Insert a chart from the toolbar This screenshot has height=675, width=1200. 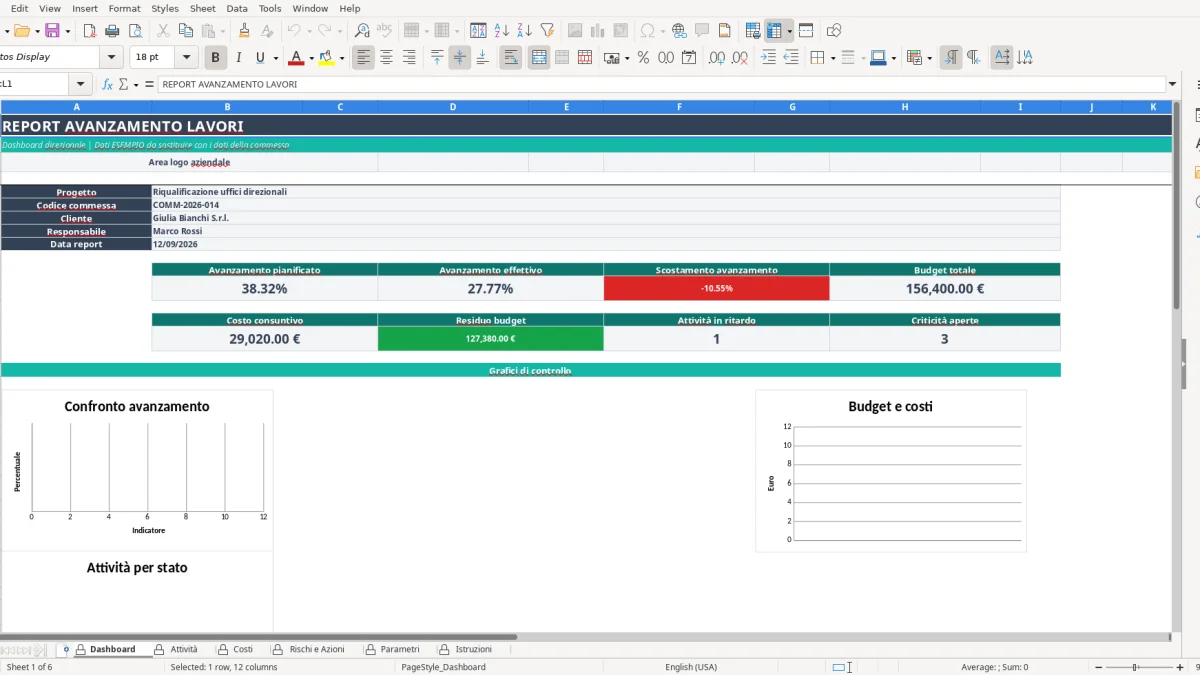tap(598, 31)
